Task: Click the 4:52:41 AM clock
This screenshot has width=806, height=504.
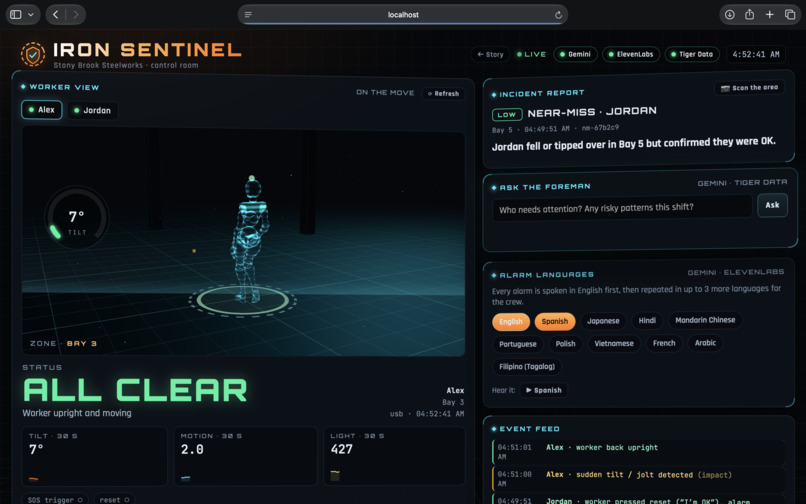Action: (756, 54)
